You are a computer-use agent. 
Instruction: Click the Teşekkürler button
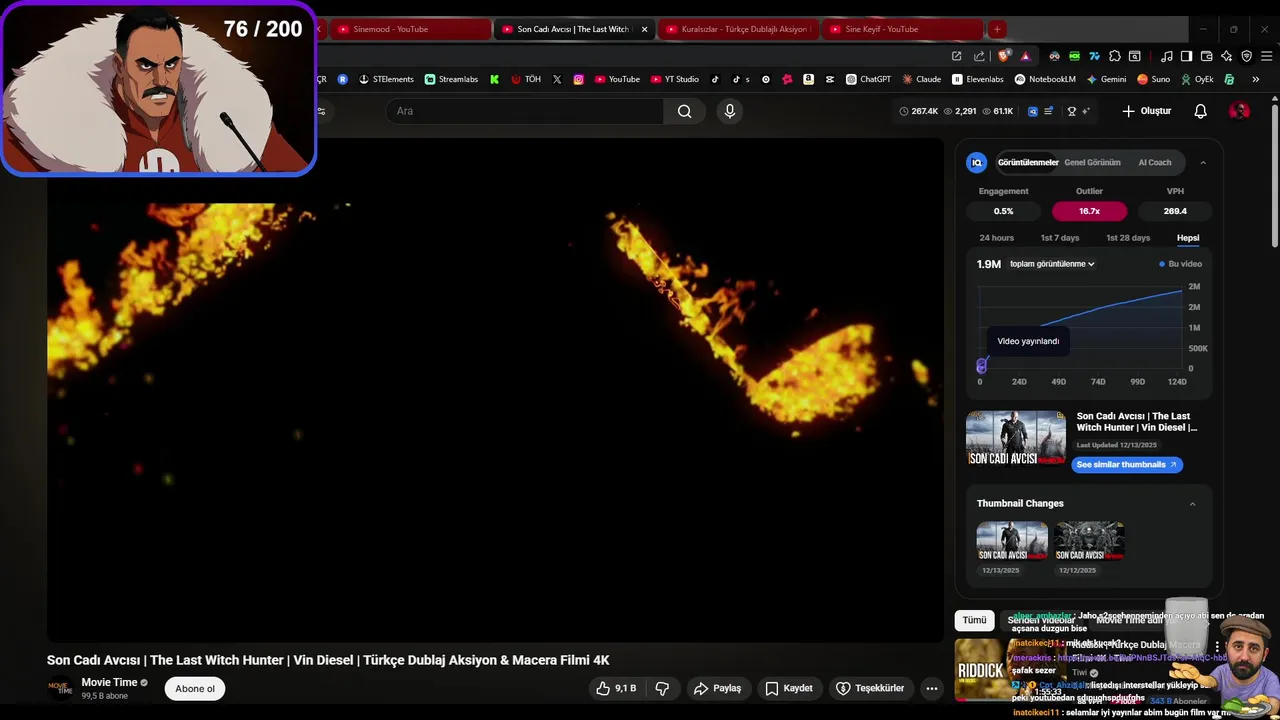click(870, 688)
